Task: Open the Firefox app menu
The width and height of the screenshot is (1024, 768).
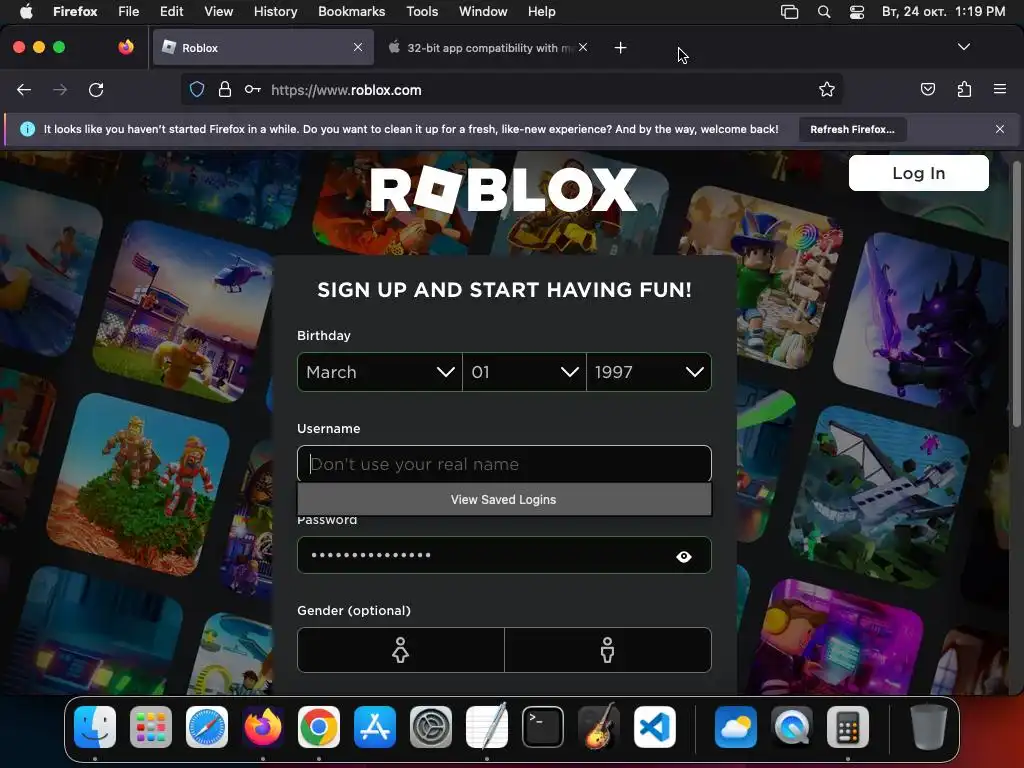Action: (75, 11)
